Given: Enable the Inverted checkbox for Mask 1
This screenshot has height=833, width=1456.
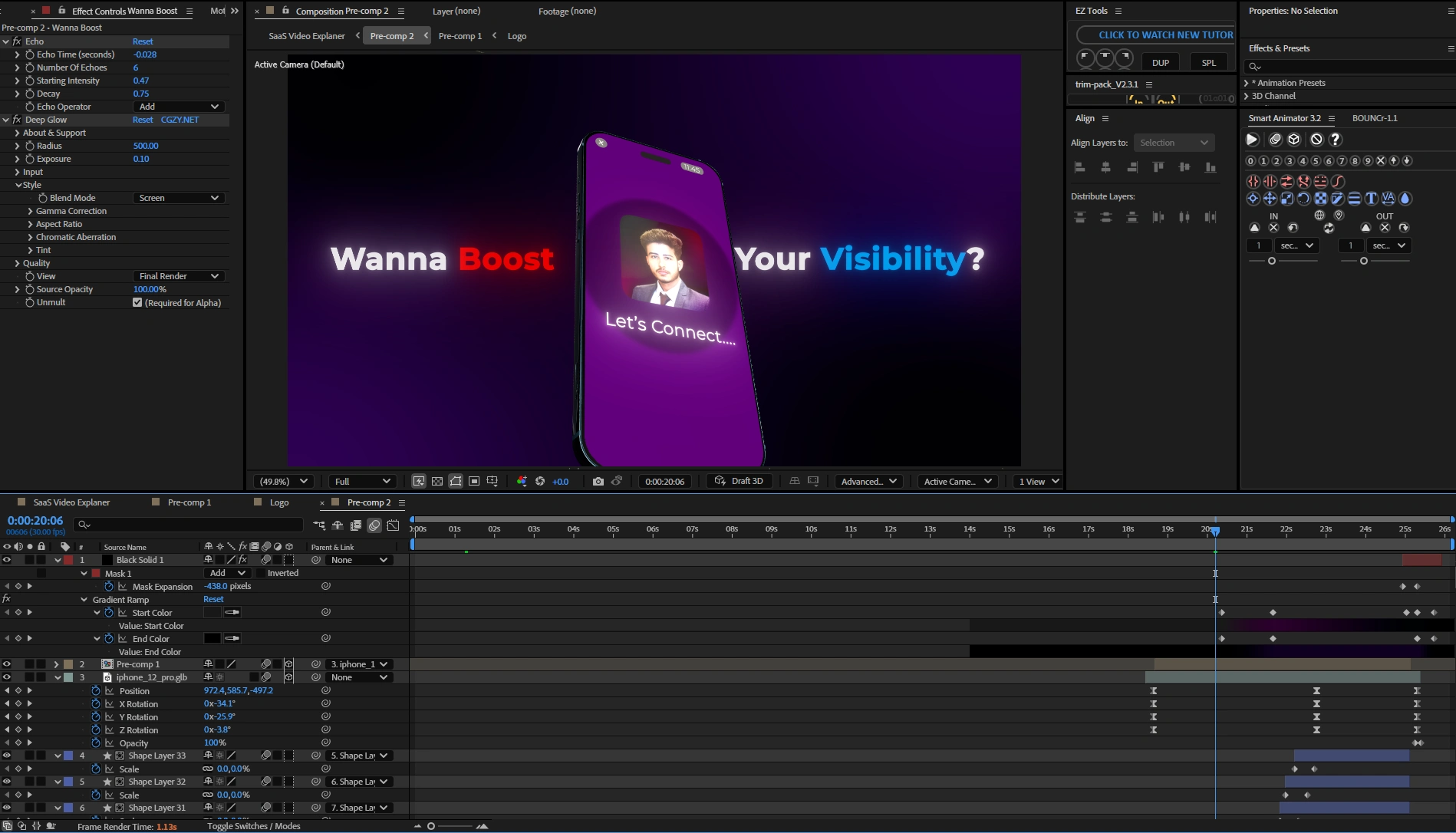Looking at the screenshot, I should click(261, 573).
